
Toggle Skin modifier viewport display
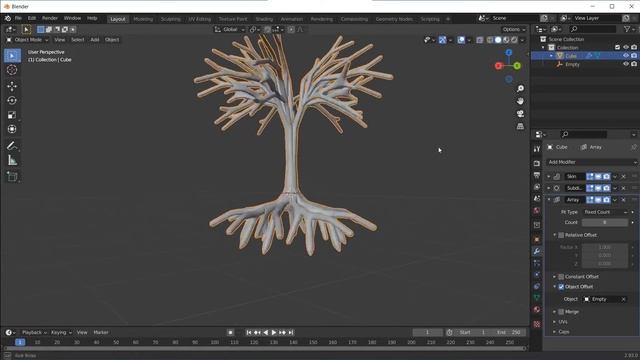pos(598,176)
